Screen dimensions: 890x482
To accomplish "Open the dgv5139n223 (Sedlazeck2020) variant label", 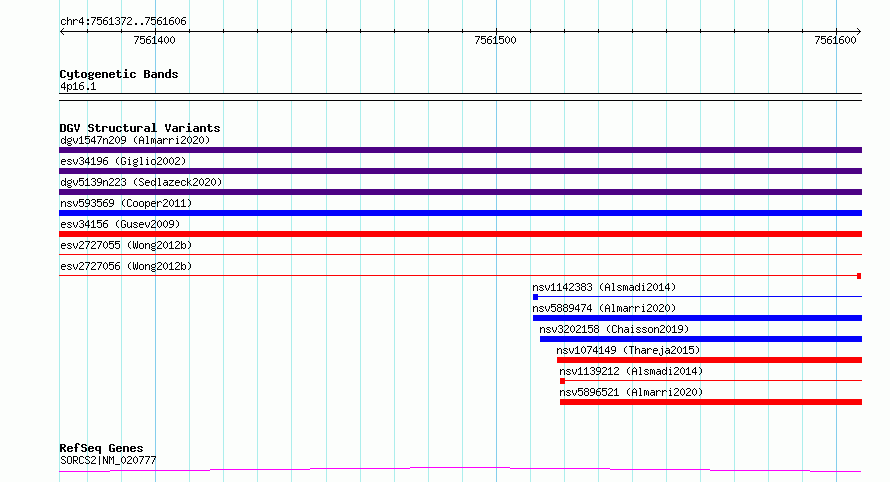I will tap(141, 182).
